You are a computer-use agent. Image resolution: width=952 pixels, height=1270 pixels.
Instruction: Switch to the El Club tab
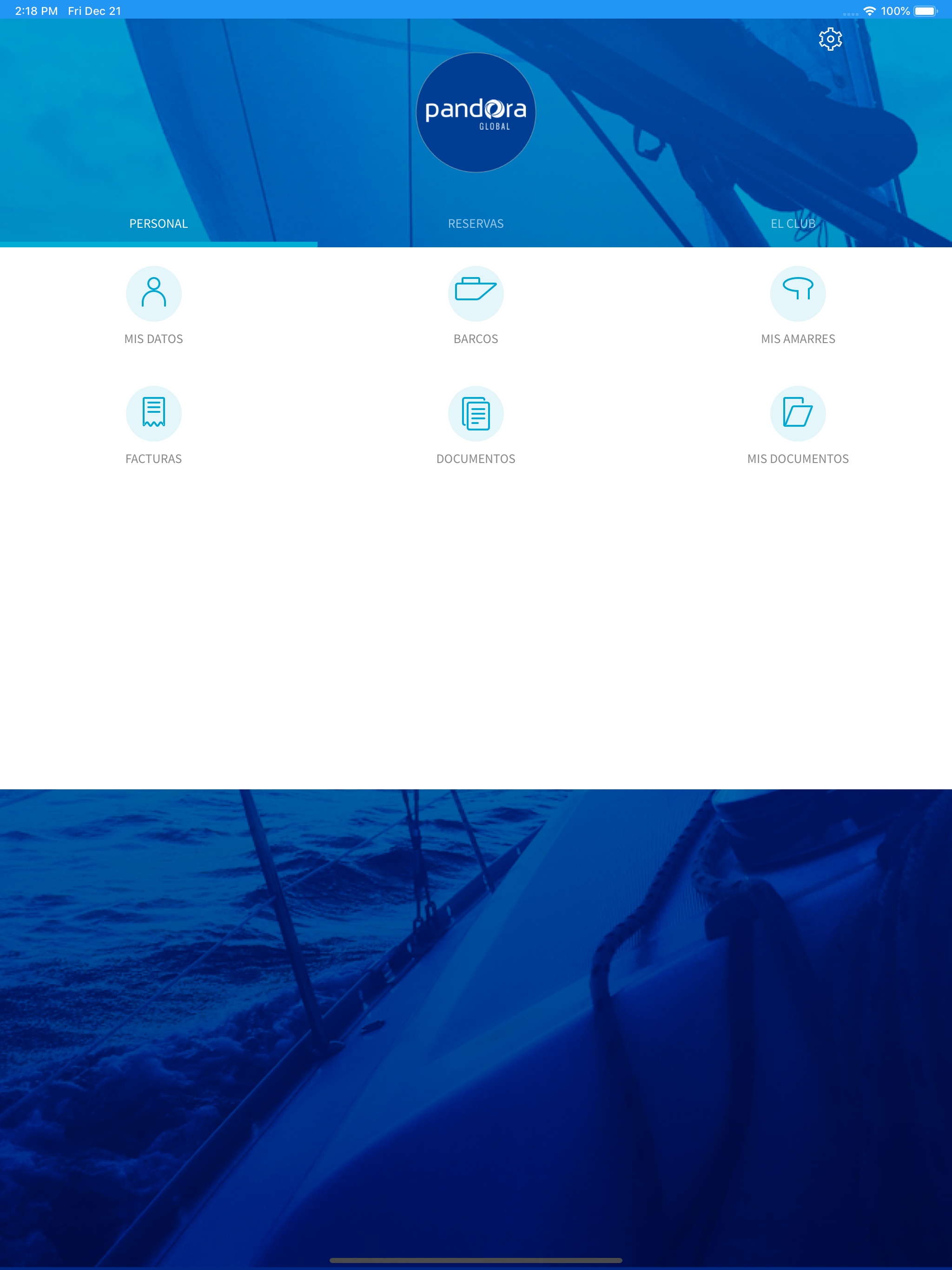click(793, 224)
